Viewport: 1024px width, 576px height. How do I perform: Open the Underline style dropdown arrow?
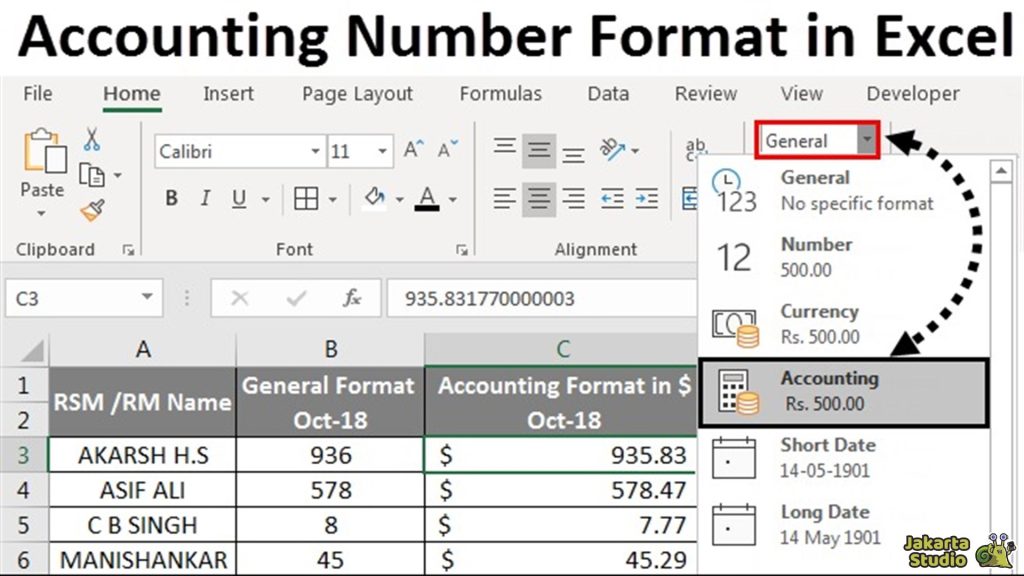(266, 199)
